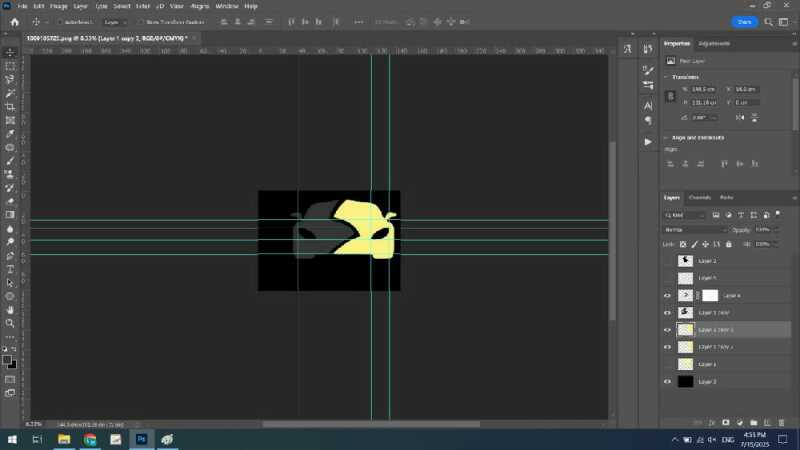Screen dimensions: 800x450
Task: Toggle the layer filter on/off switch
Action: [778, 214]
